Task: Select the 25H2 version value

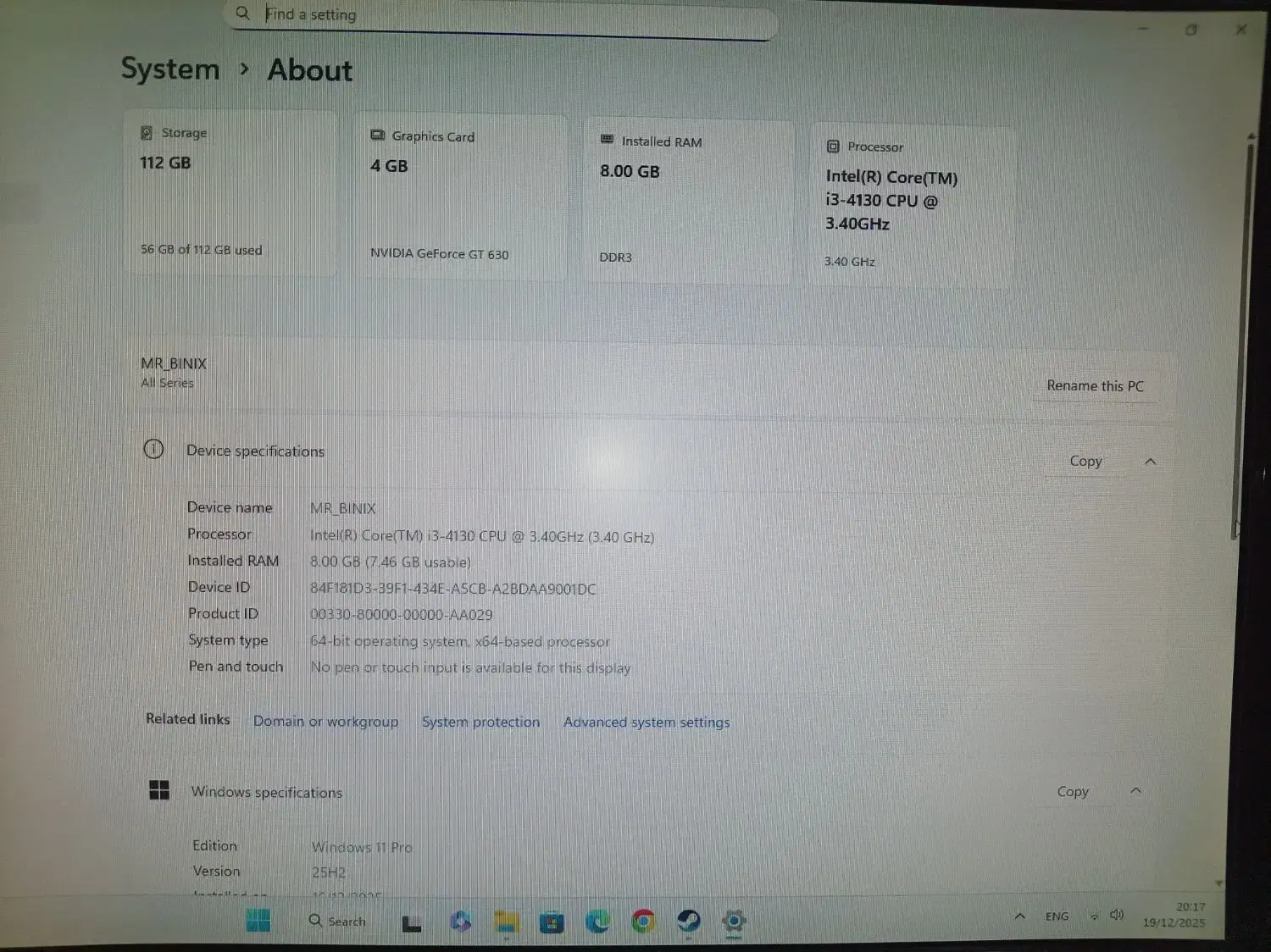Action: [x=329, y=872]
